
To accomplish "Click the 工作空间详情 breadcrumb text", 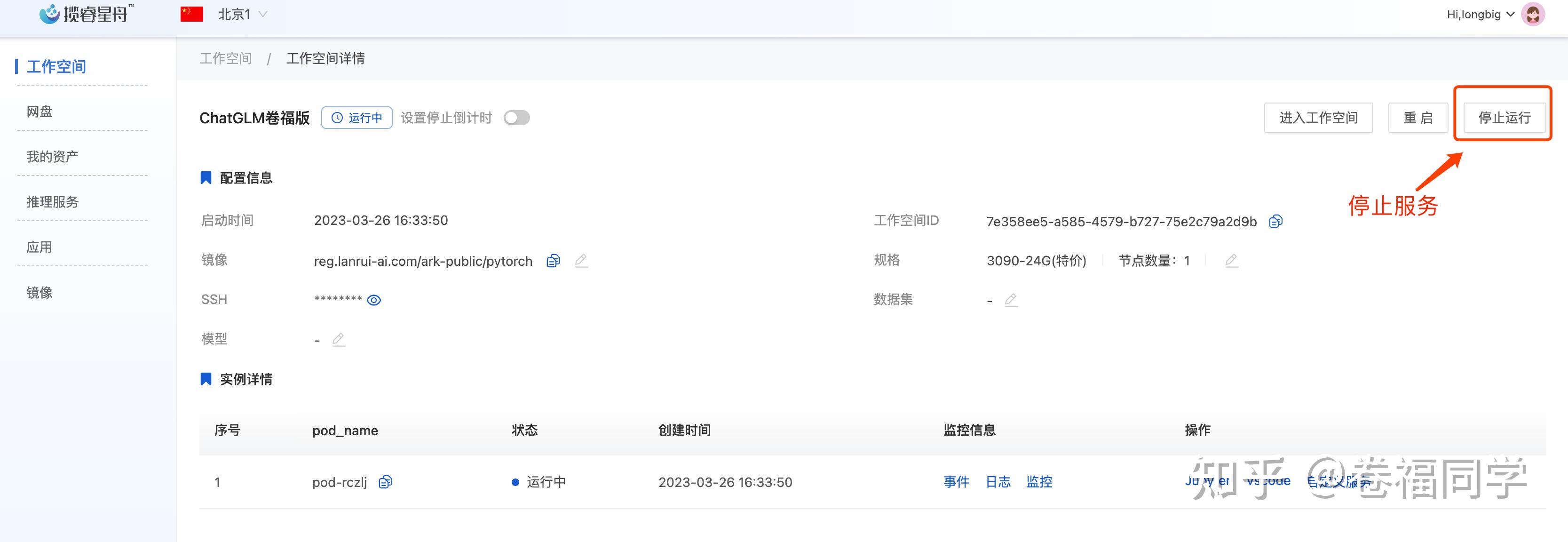I will pyautogui.click(x=325, y=58).
